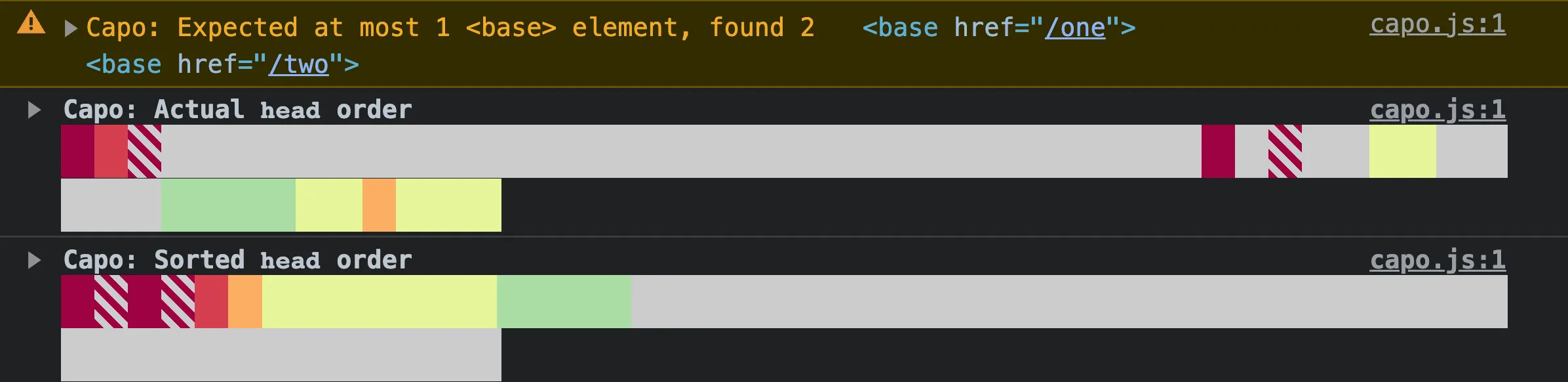Click the orange segment in the Actual second row
This screenshot has width=1568, height=382.
pyautogui.click(x=380, y=203)
